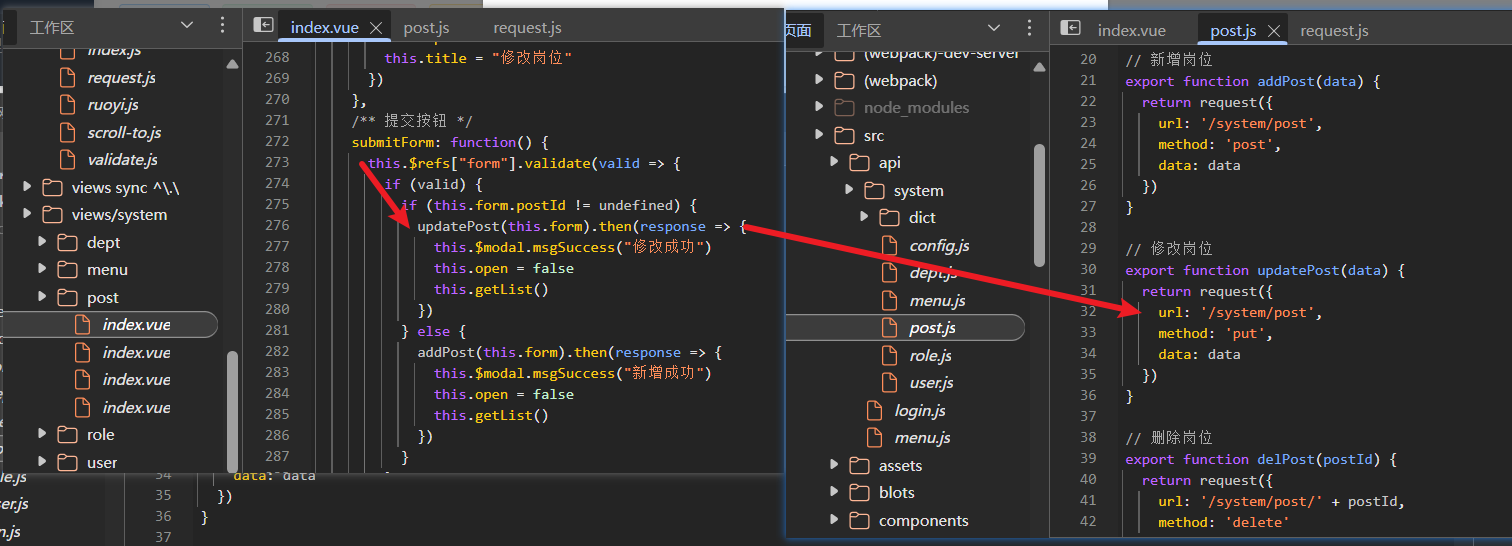
Task: Select highlighted post.js file in right tree
Action: tap(906, 327)
